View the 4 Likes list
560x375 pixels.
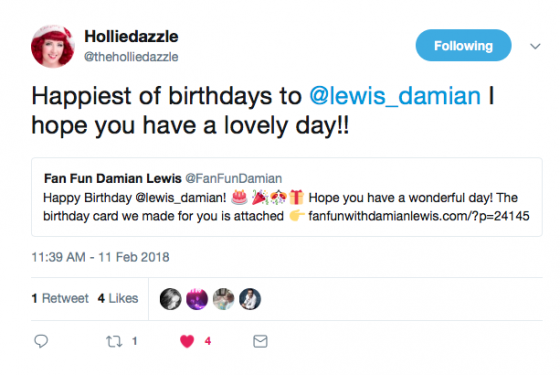118,298
